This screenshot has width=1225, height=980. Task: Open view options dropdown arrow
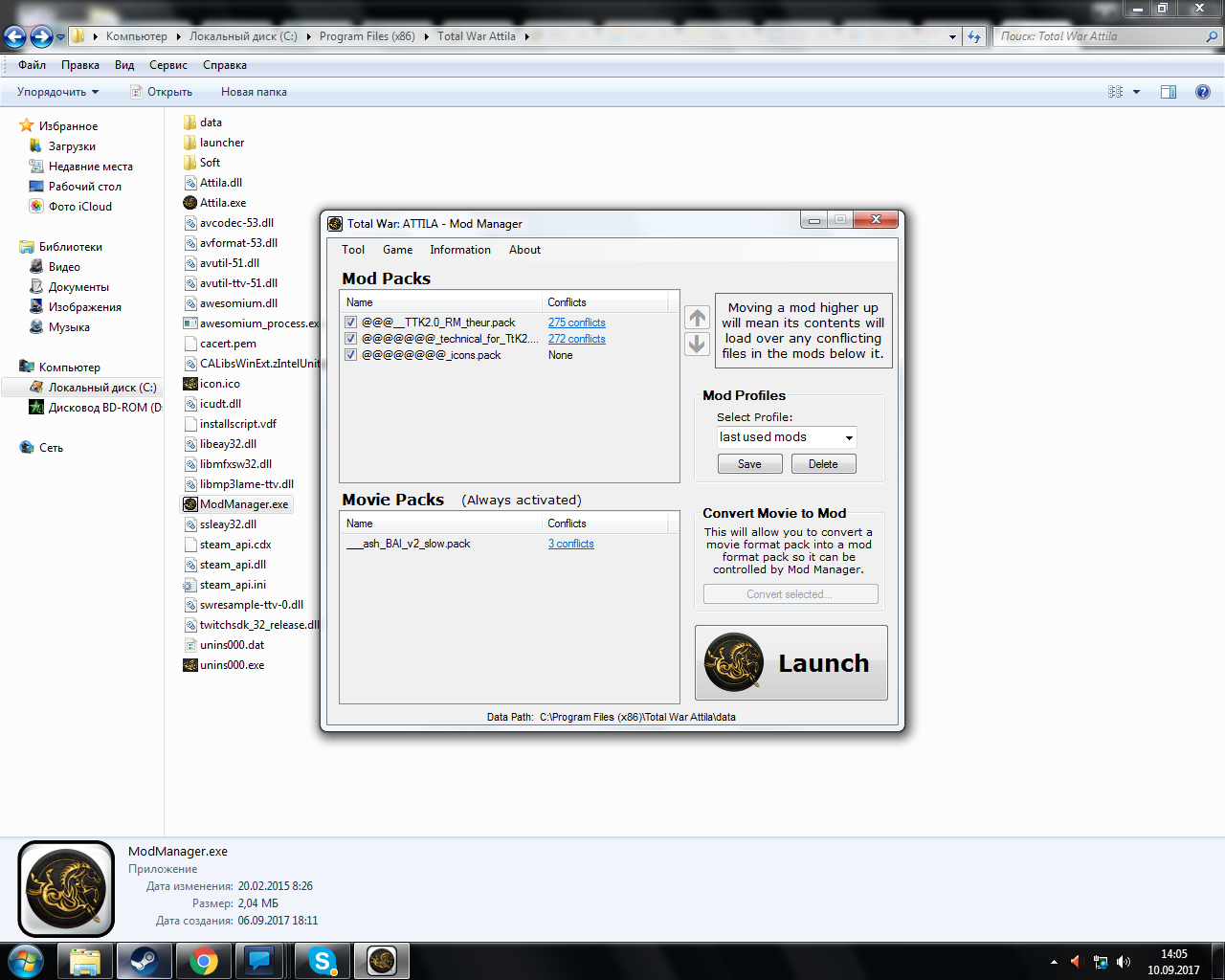(1137, 92)
